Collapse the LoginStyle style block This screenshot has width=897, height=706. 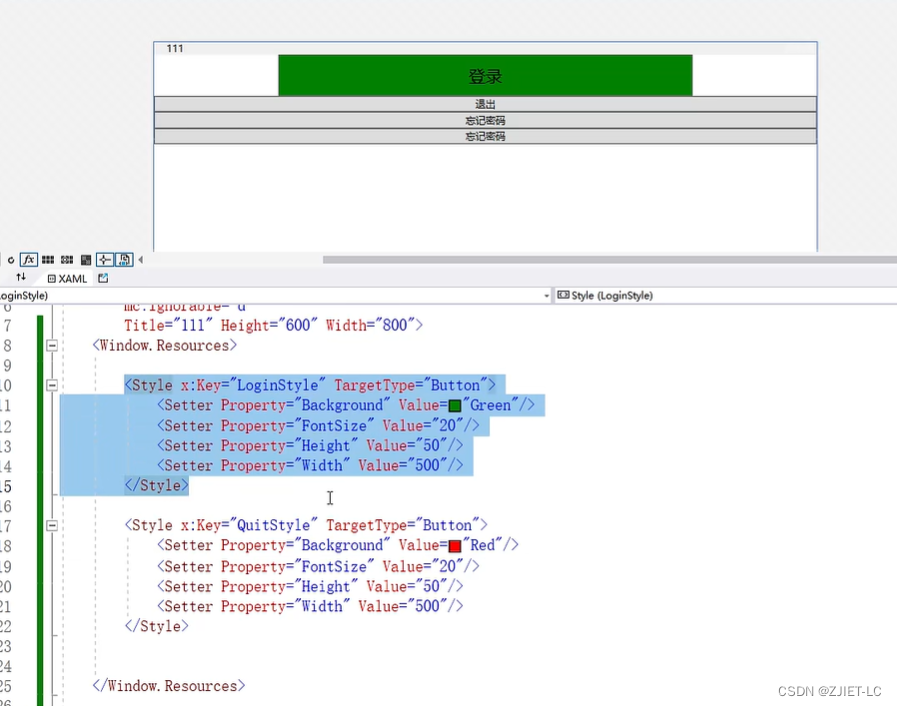52,385
